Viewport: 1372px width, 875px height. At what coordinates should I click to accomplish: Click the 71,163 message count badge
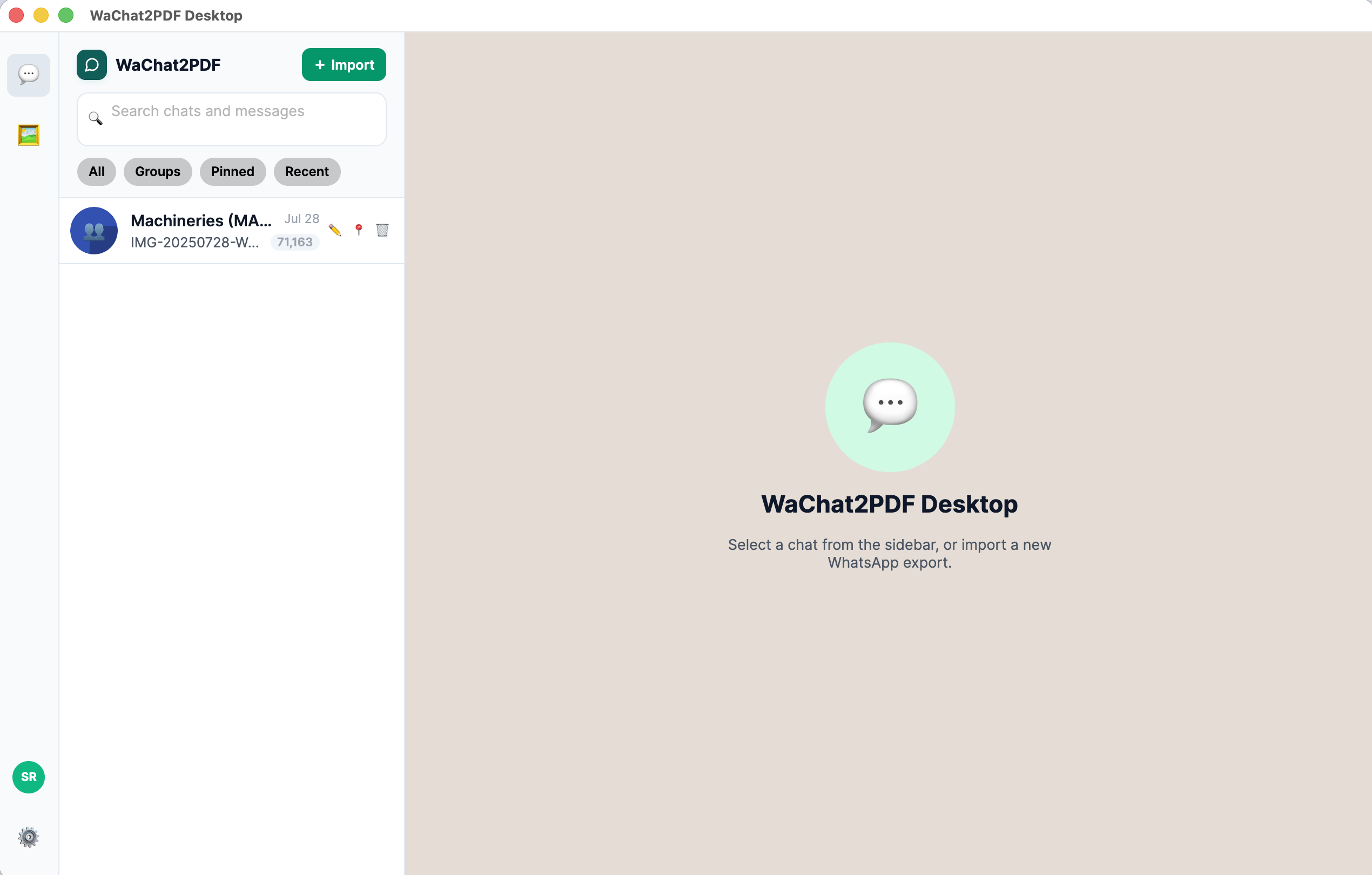[x=294, y=242]
